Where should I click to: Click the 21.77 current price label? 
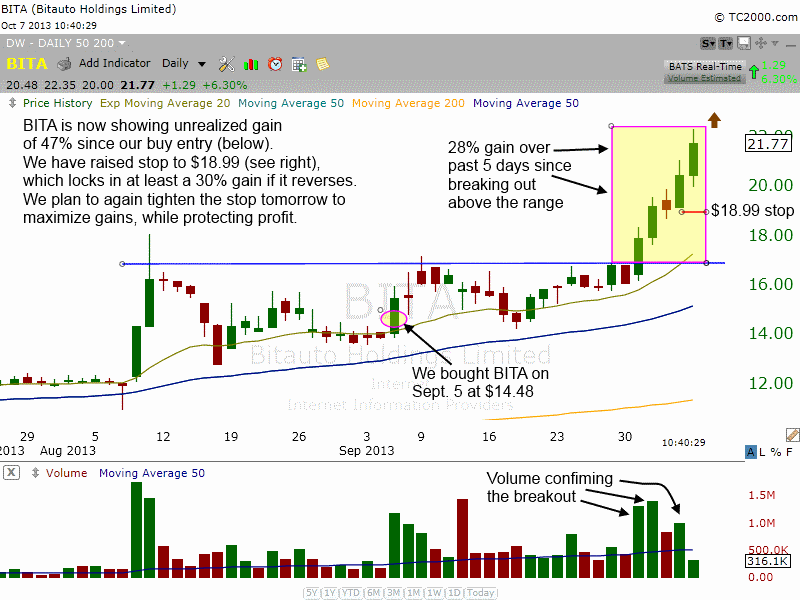click(x=768, y=144)
